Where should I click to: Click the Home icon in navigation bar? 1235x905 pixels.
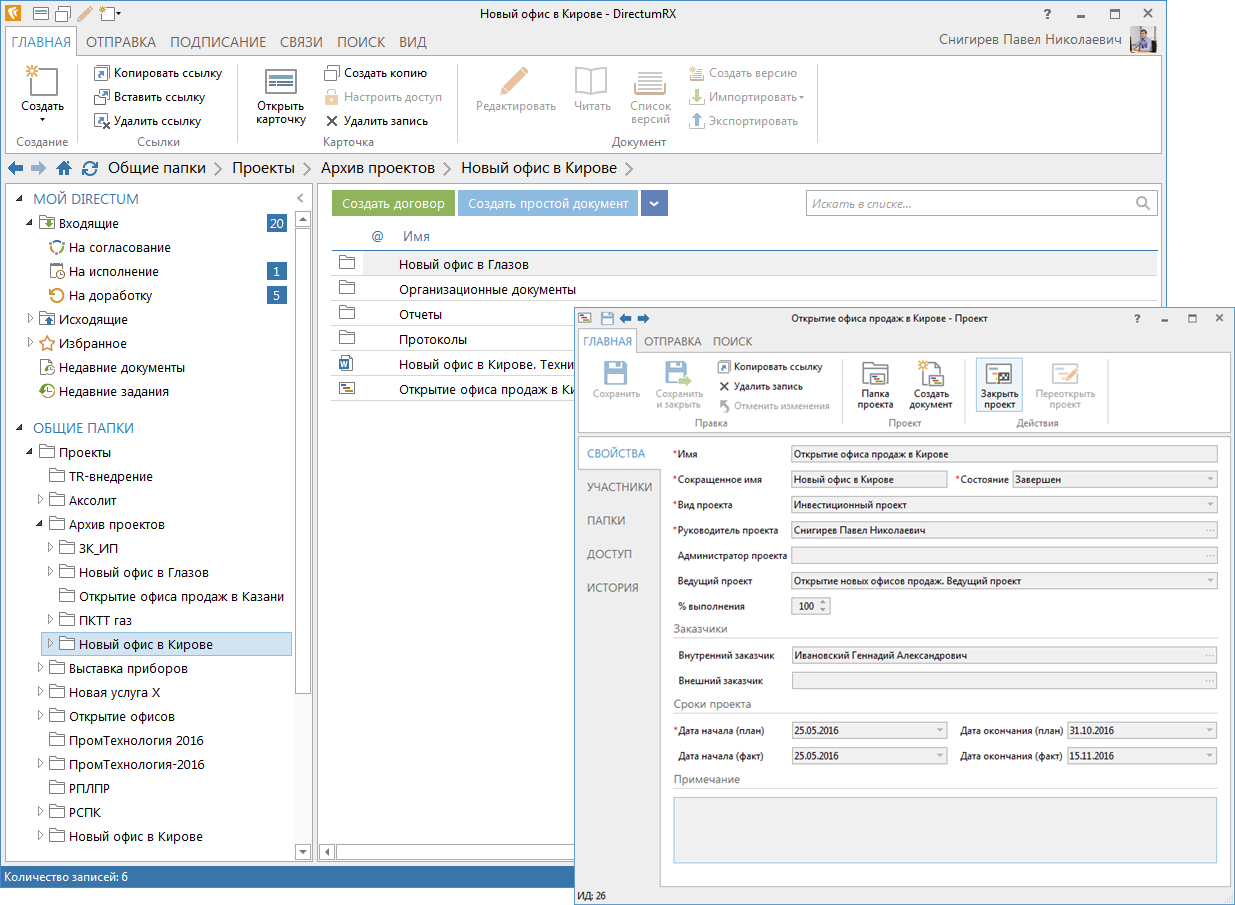tap(64, 168)
